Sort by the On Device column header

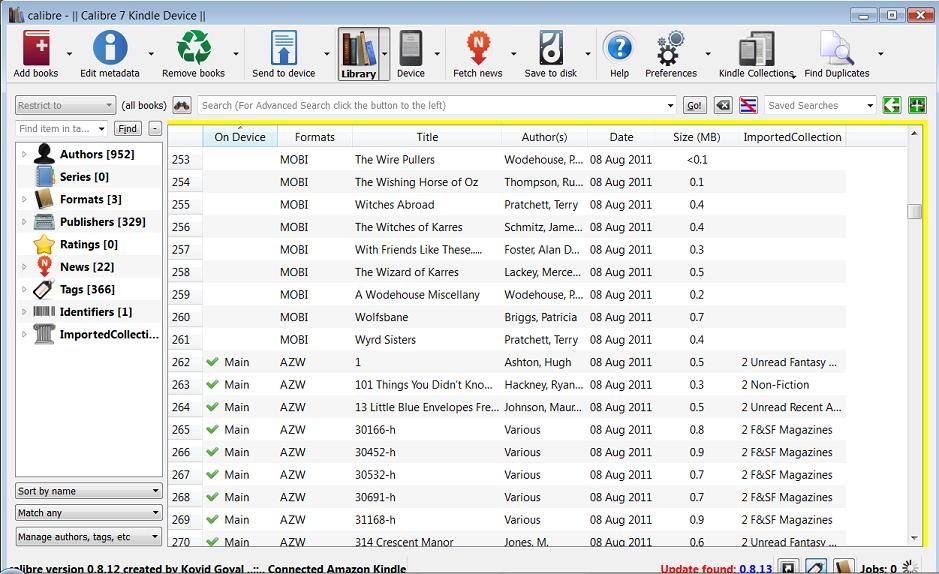240,136
